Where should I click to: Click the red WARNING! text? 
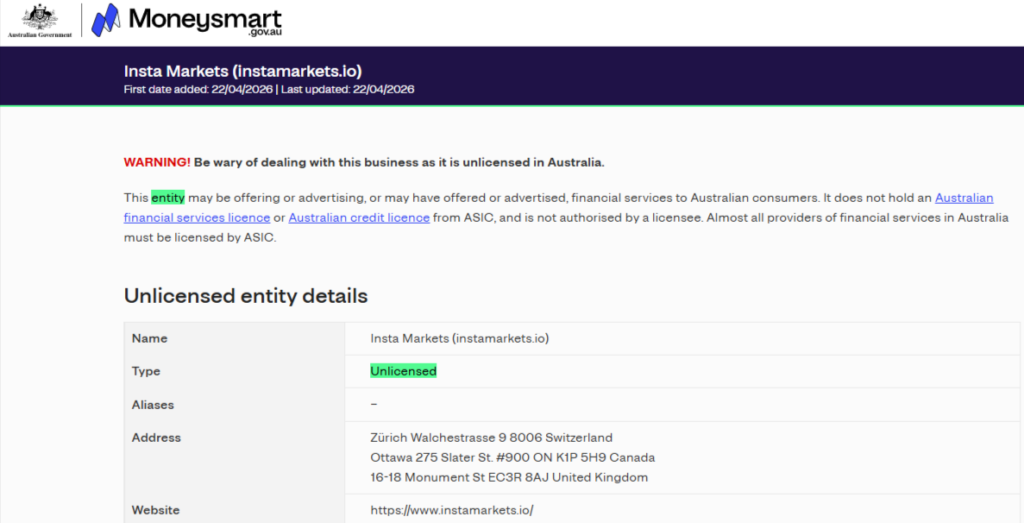157,163
